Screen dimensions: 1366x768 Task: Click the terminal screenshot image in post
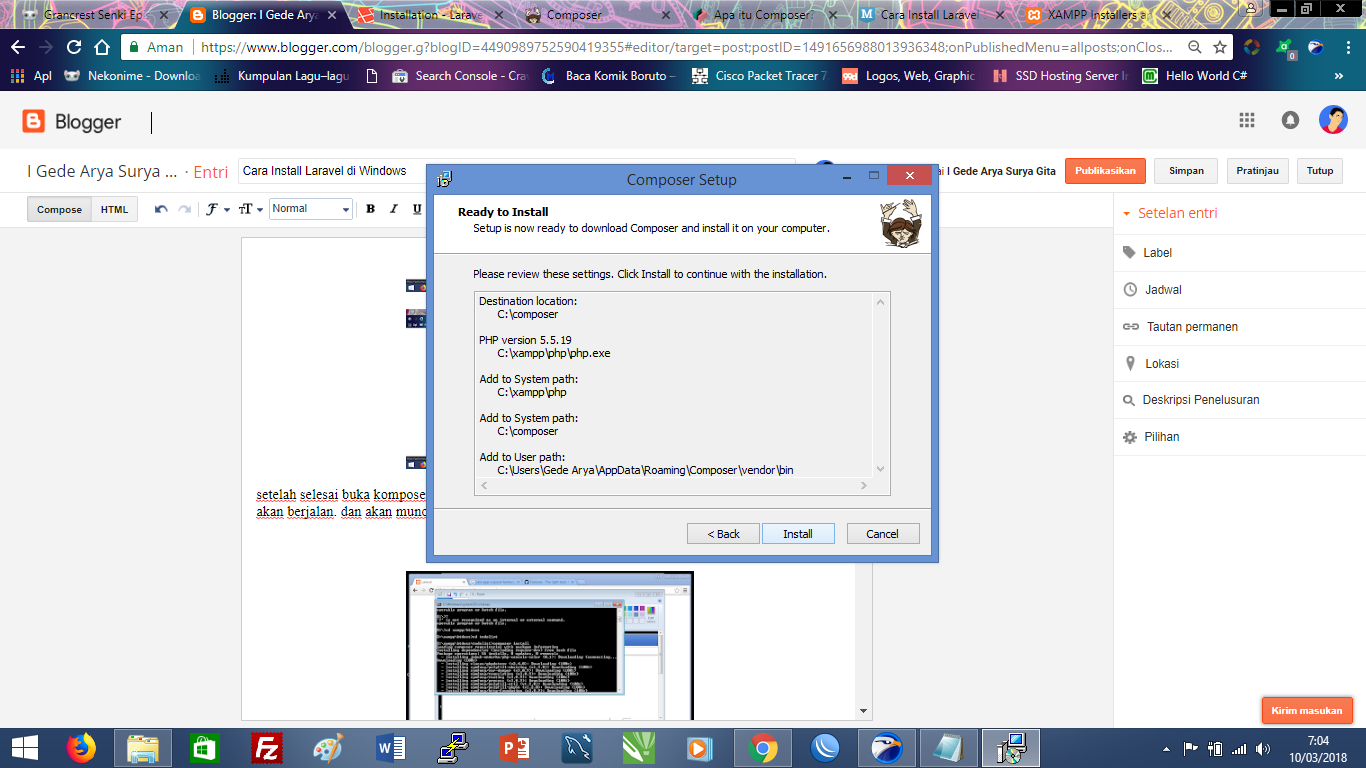point(549,646)
